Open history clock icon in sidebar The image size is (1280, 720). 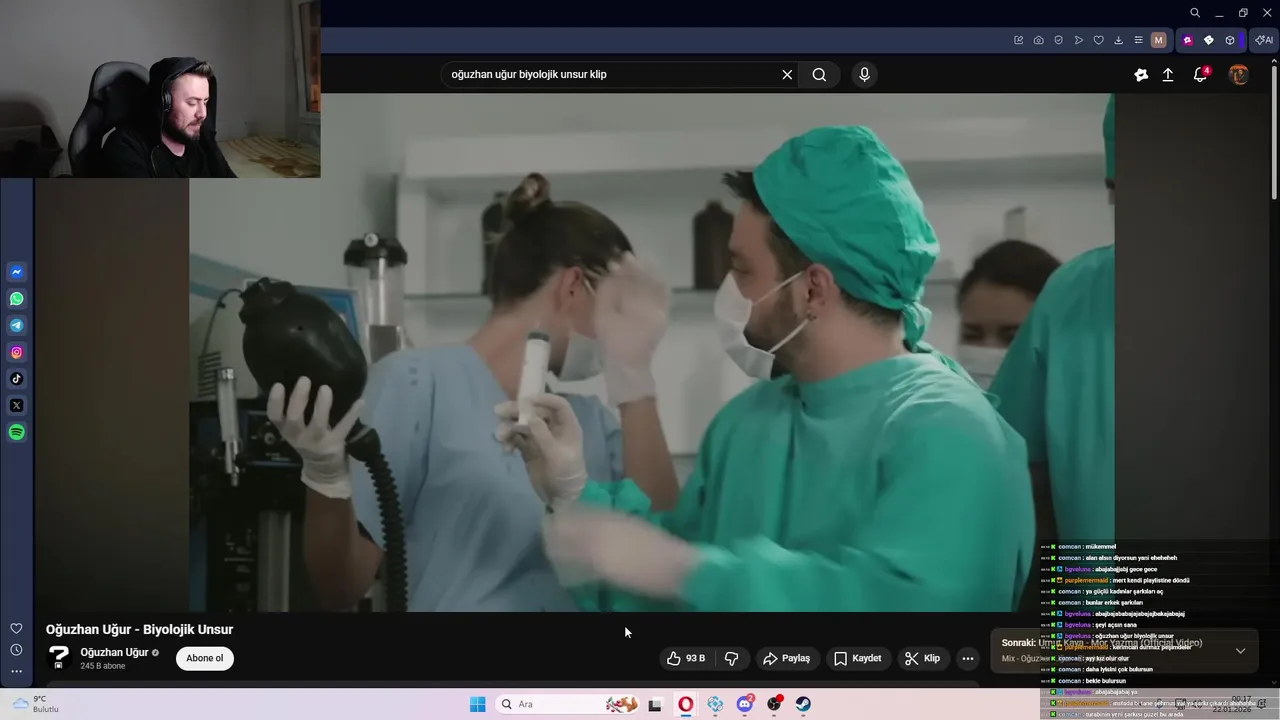tap(16, 650)
